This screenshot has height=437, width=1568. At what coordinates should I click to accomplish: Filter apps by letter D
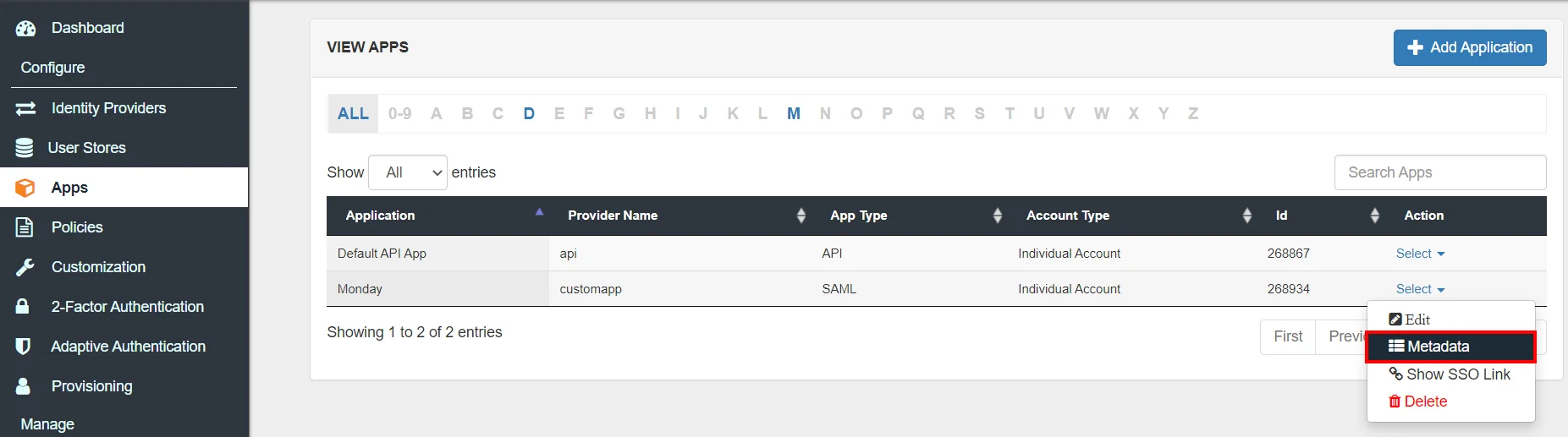[529, 113]
